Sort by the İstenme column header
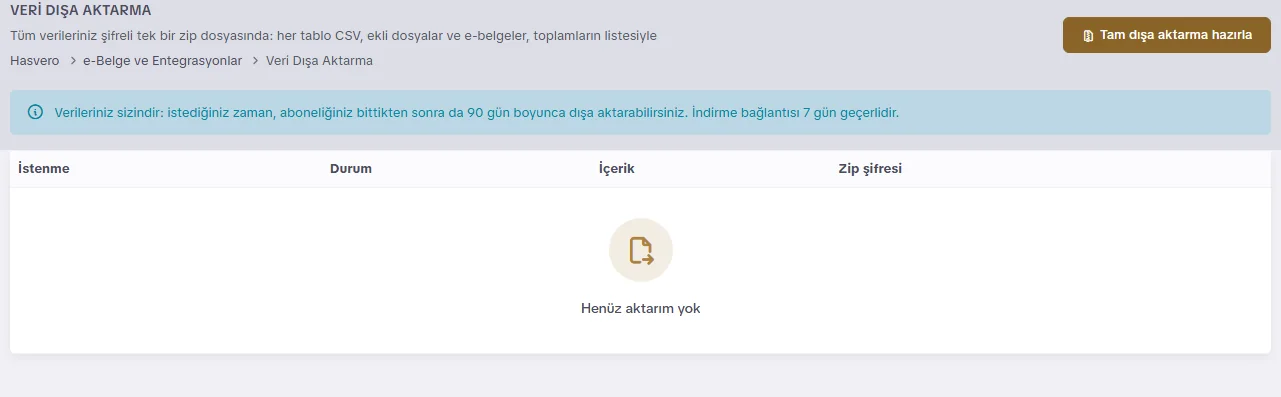 (x=44, y=168)
